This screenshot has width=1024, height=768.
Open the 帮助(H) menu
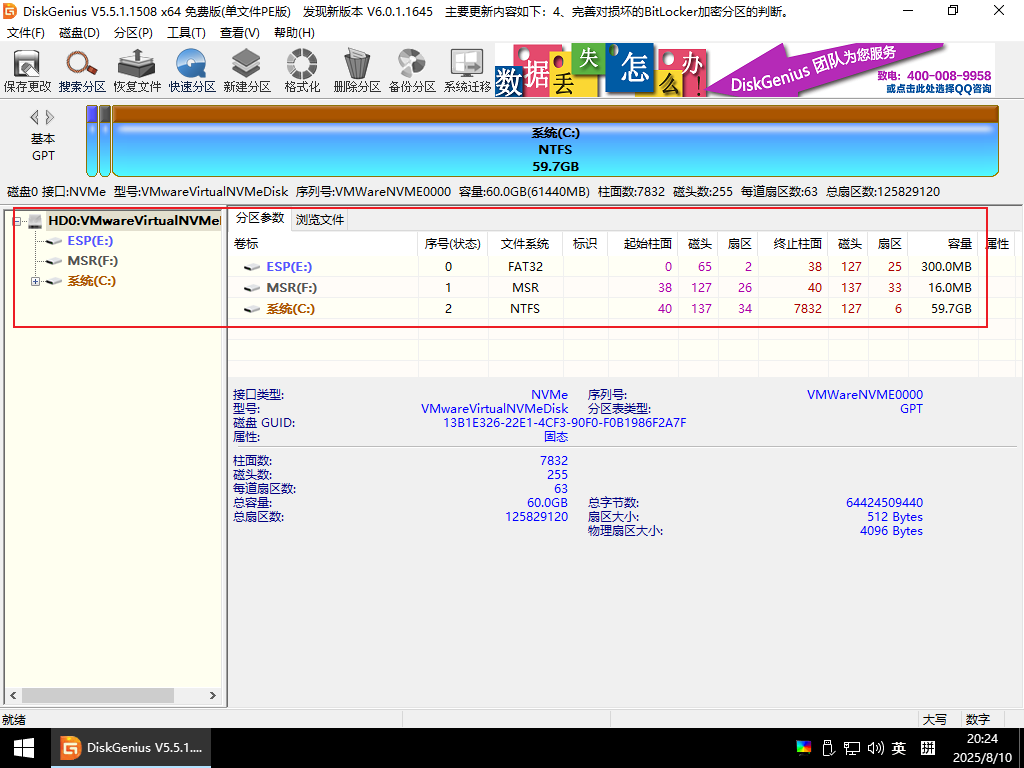coord(294,33)
